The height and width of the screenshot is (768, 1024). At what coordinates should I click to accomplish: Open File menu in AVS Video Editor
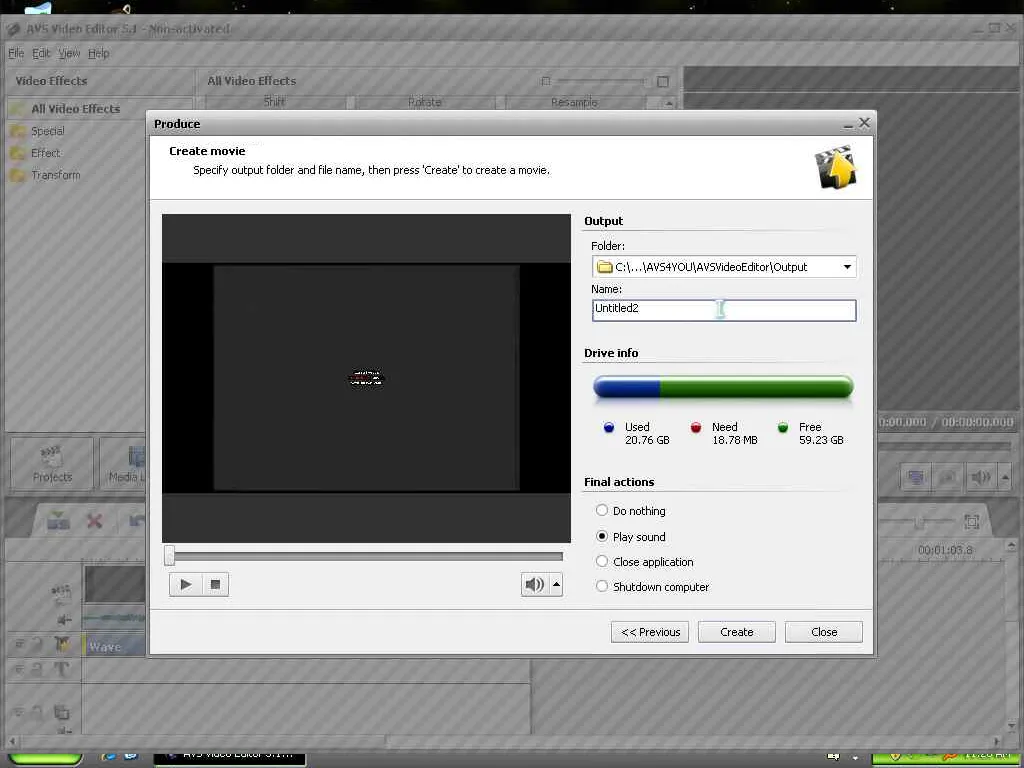click(x=16, y=54)
